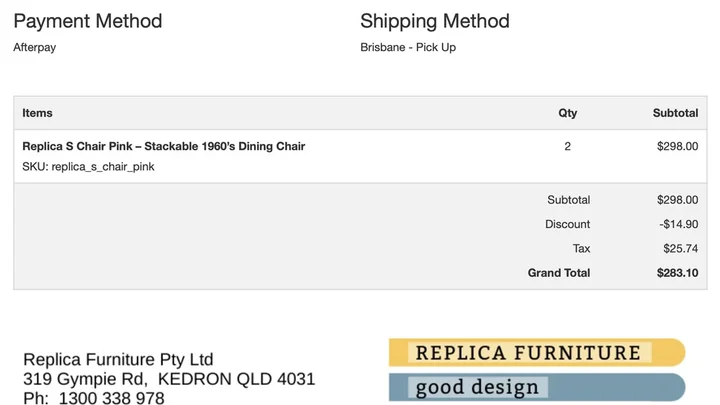Click the Payment Method heading

point(88,21)
